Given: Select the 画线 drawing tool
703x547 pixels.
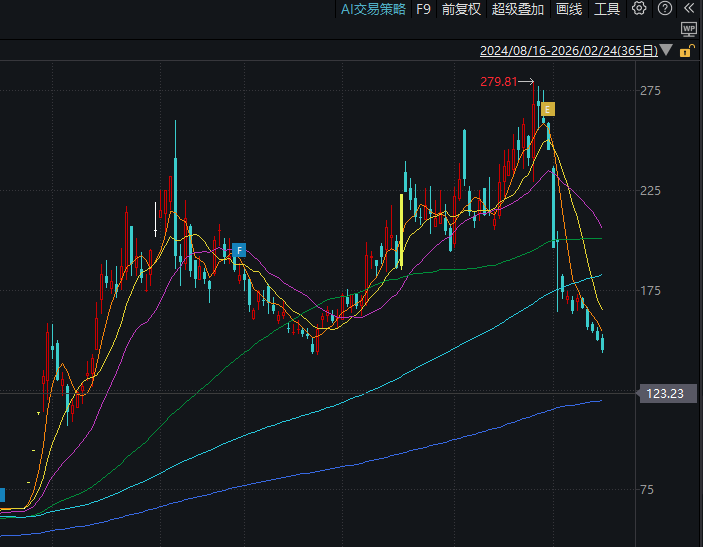Looking at the screenshot, I should click(x=569, y=9).
